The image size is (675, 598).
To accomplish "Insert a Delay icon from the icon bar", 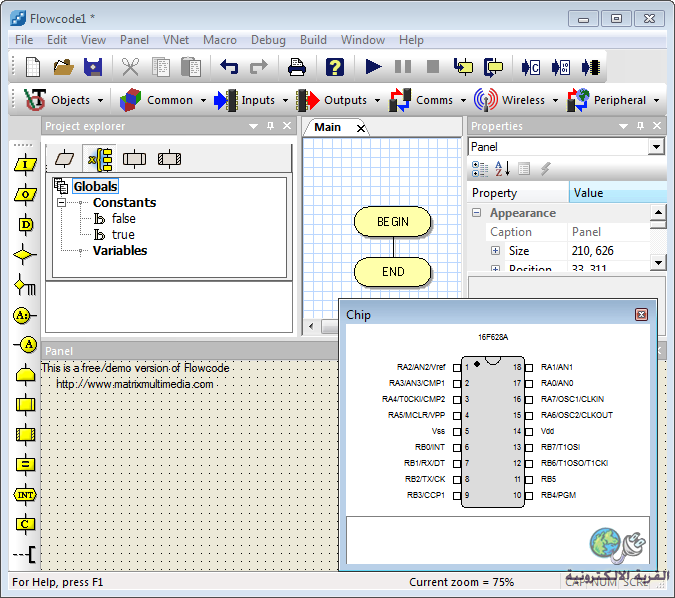I will point(25,224).
